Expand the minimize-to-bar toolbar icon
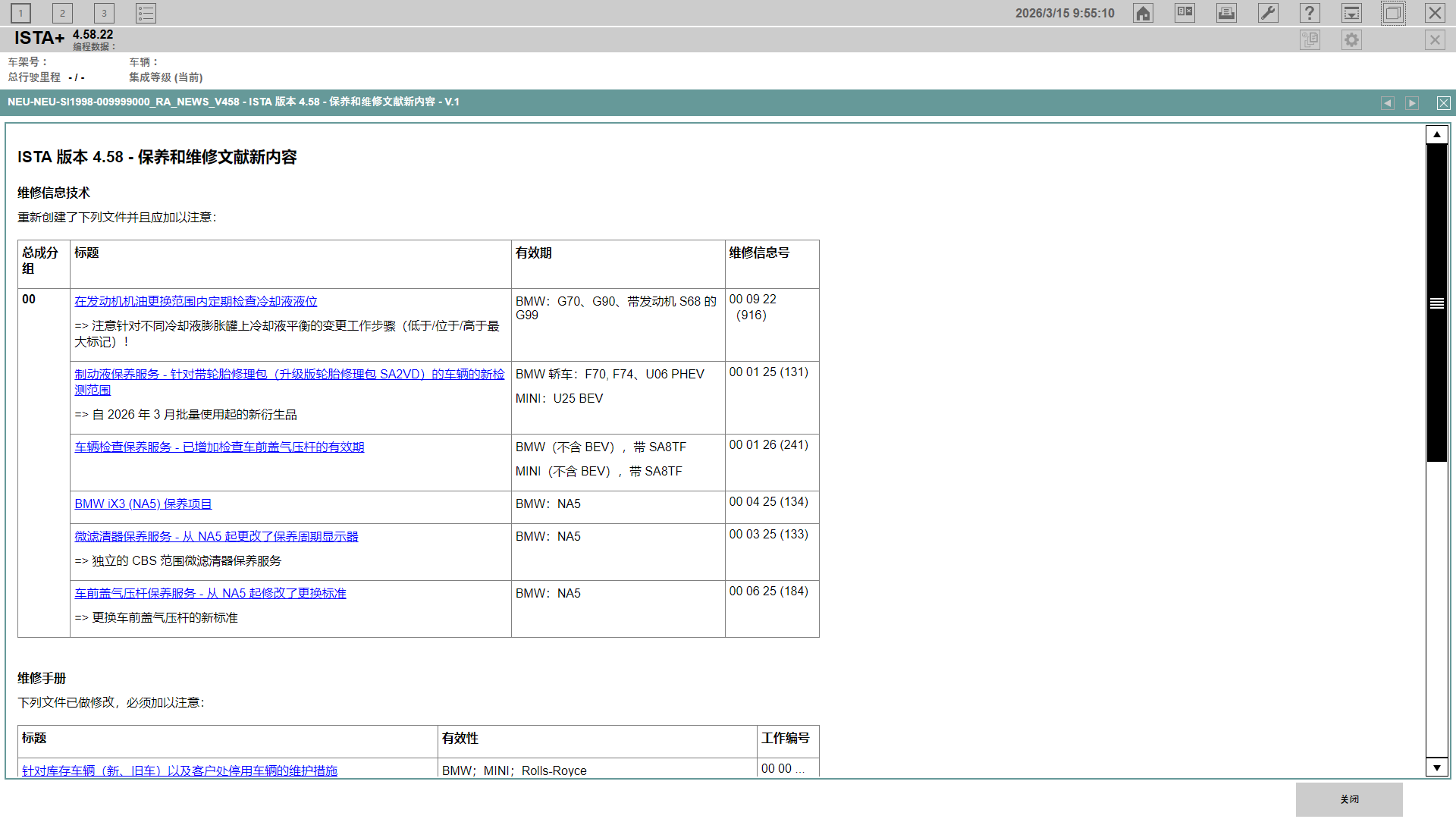This screenshot has width=1456, height=819. 1351,13
